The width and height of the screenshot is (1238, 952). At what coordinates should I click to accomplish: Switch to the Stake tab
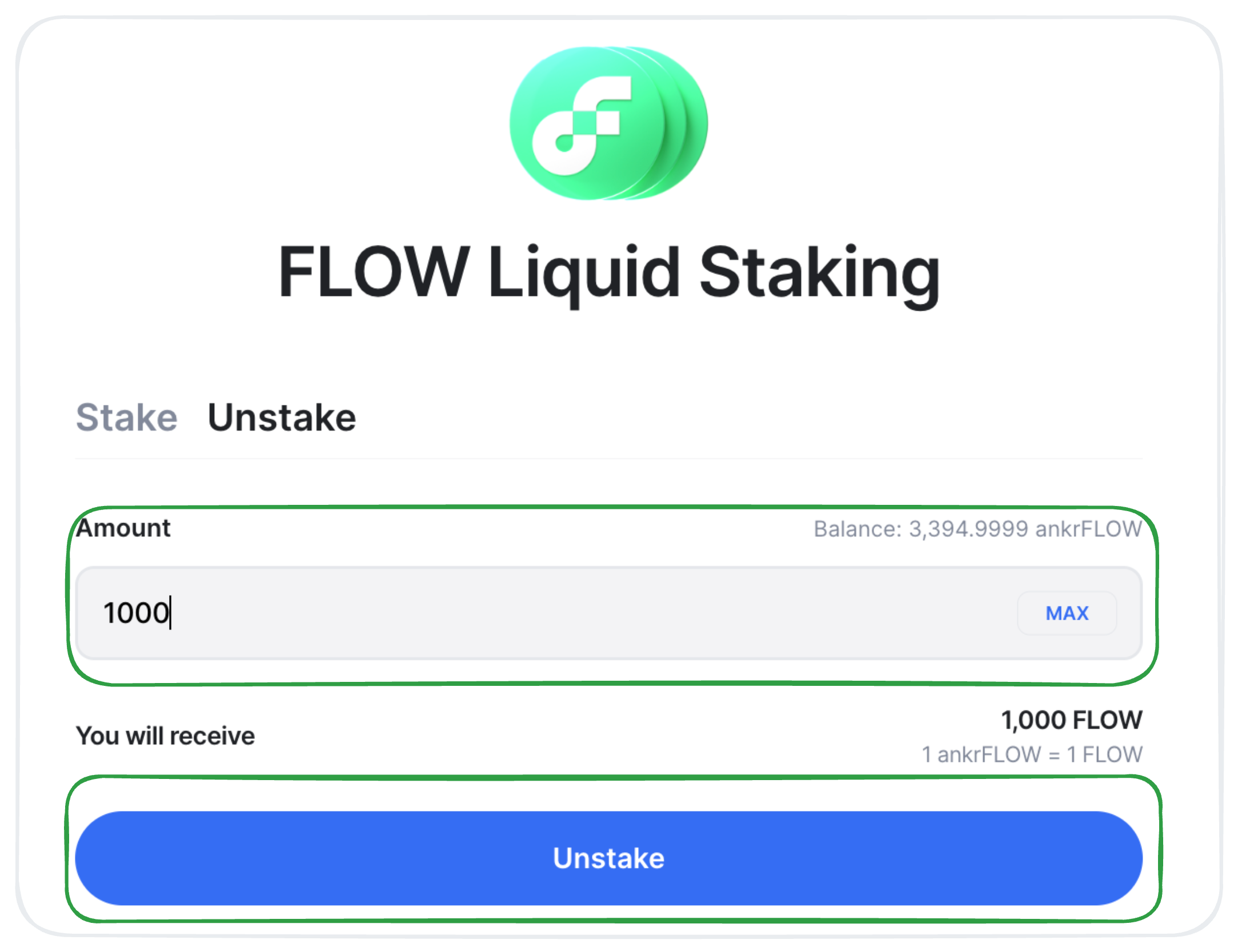[127, 417]
